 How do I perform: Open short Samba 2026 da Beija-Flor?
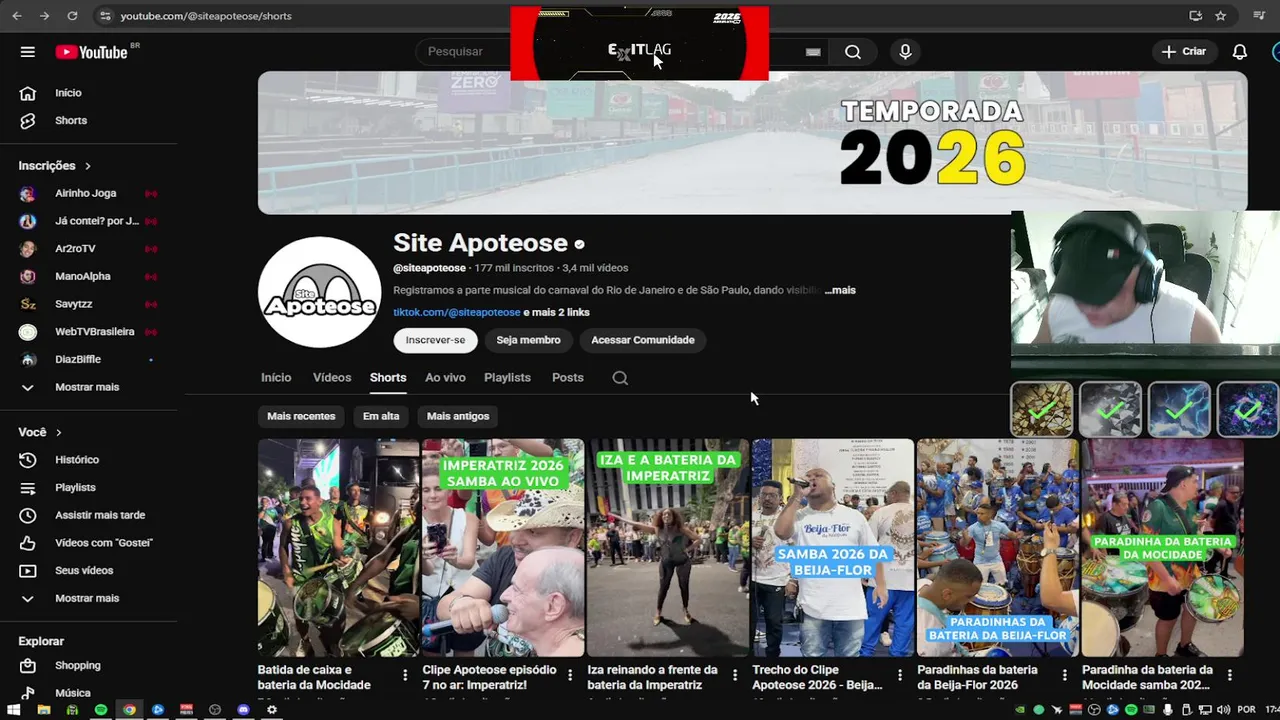point(833,547)
